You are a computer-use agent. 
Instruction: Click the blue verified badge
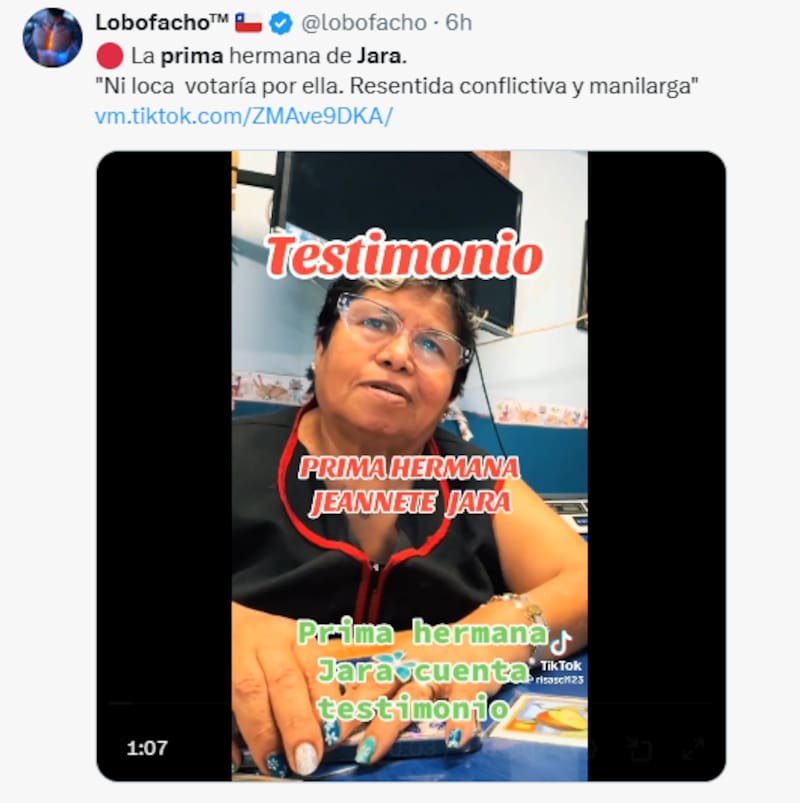(x=281, y=23)
